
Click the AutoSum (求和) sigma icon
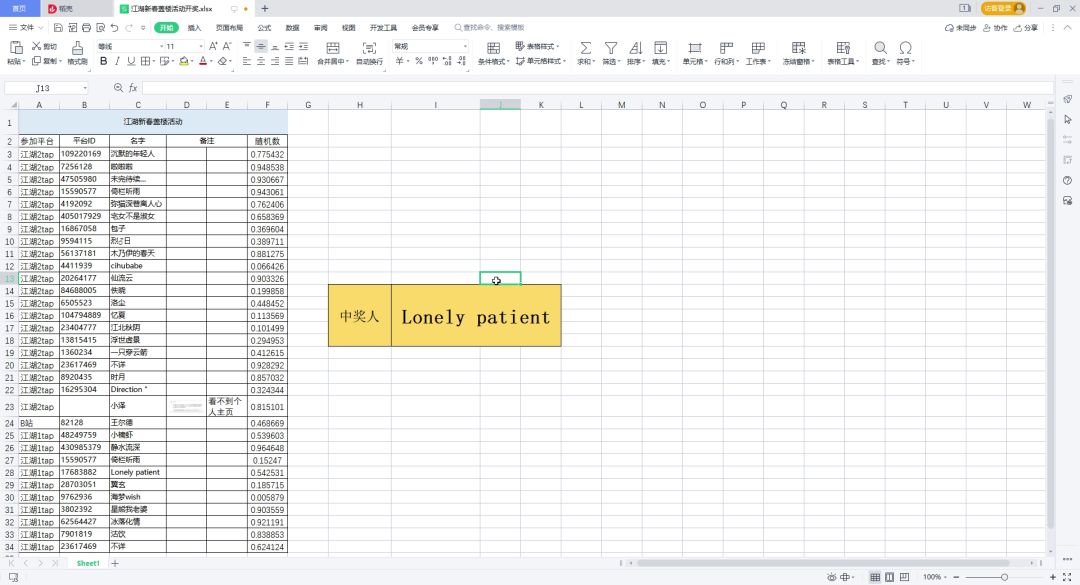pyautogui.click(x=585, y=48)
